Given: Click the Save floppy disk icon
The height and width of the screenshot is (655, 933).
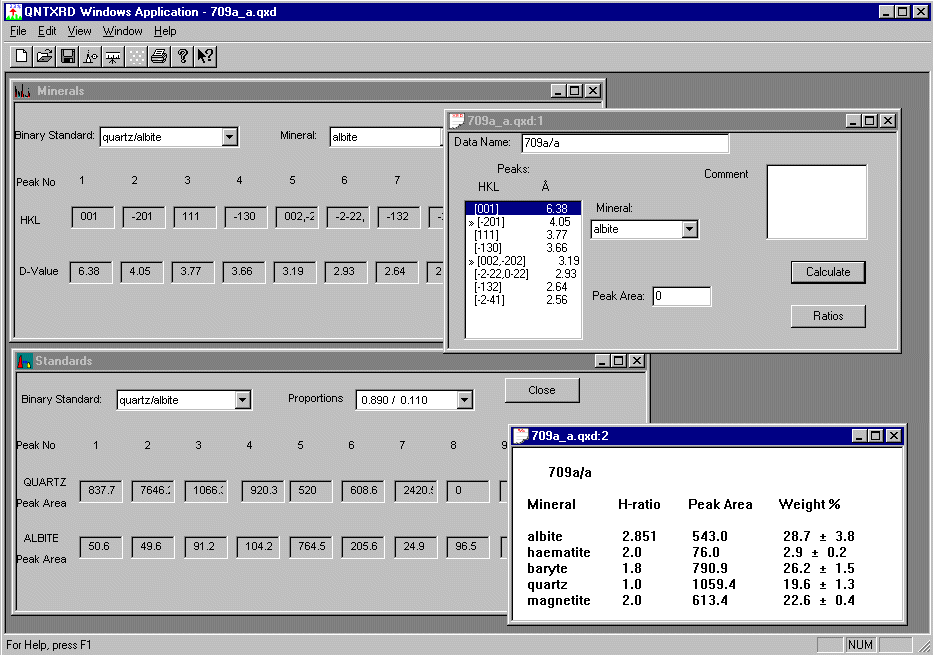Looking at the screenshot, I should (68, 57).
